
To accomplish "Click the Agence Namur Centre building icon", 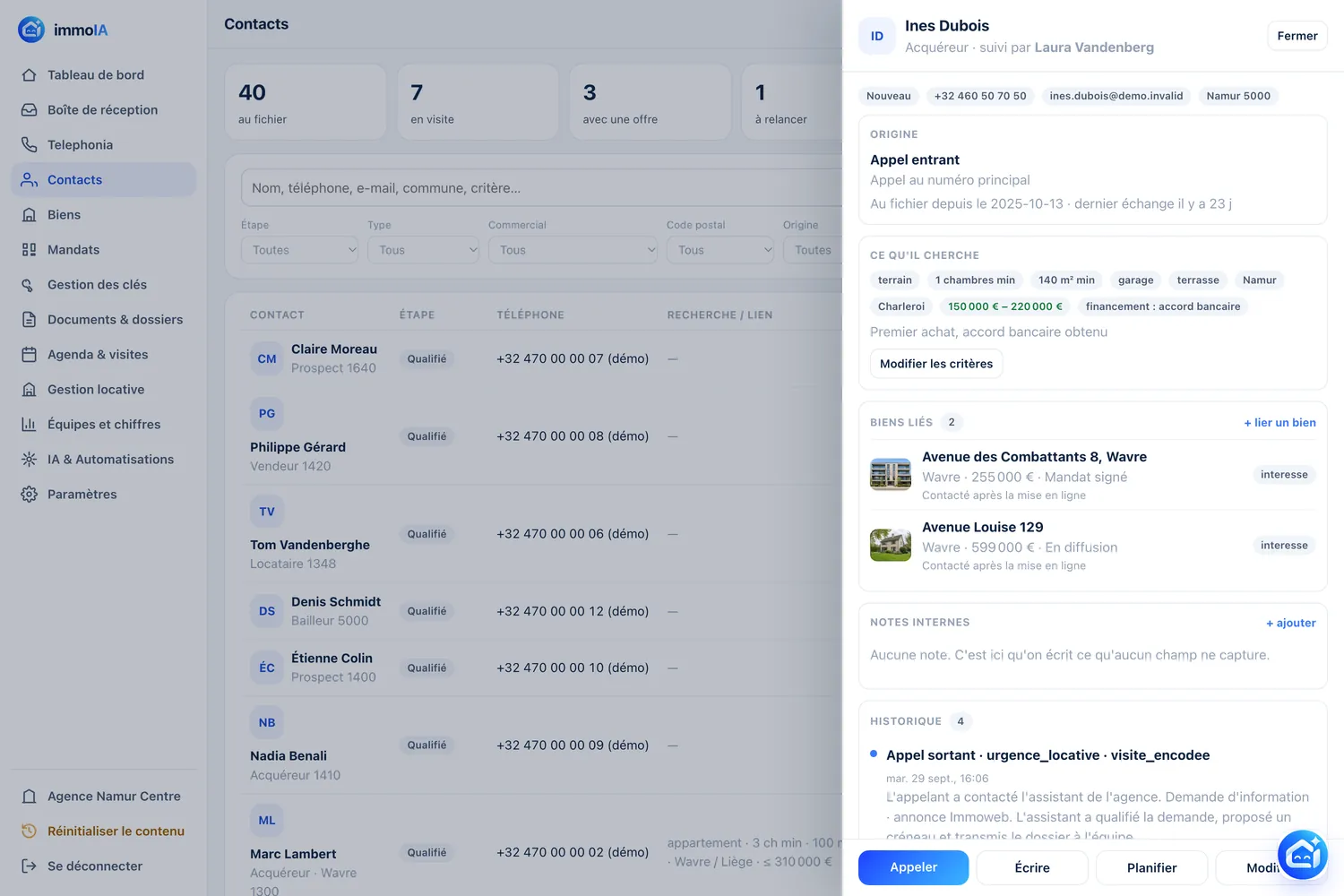I will tap(30, 797).
